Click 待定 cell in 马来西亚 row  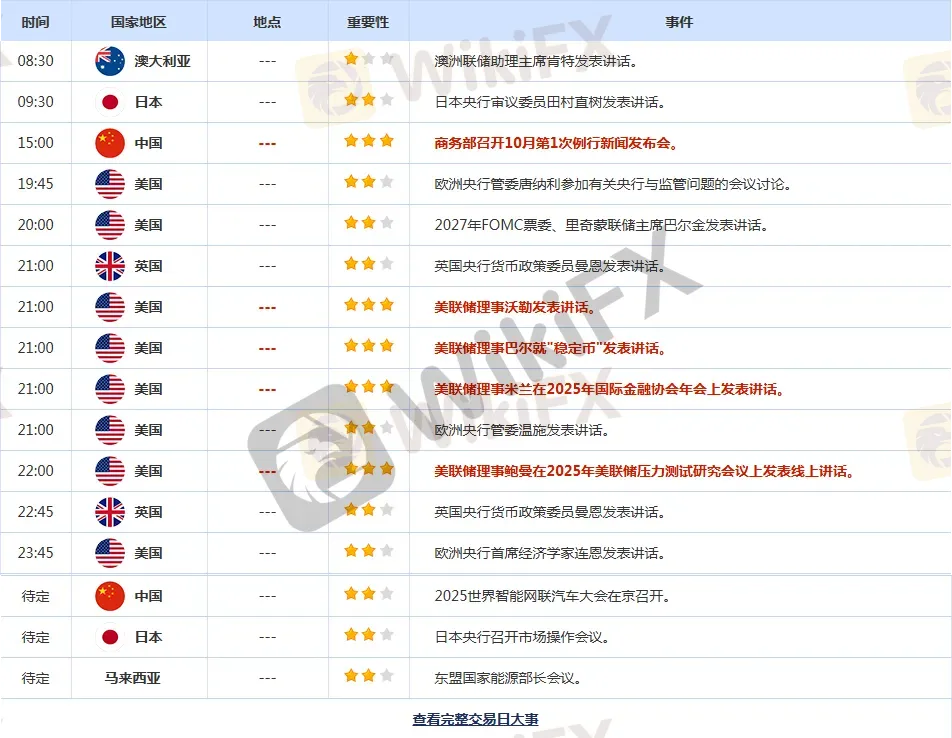pos(36,678)
